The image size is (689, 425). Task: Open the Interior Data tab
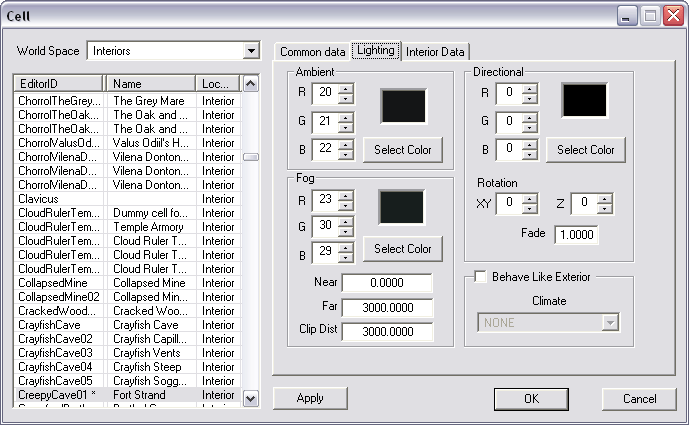click(436, 52)
